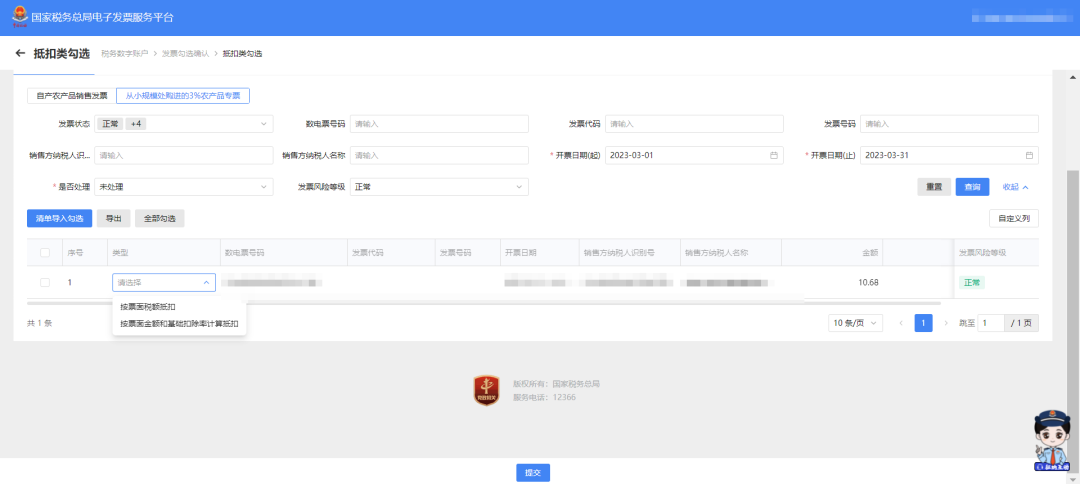This screenshot has height=484, width=1080.
Task: Open the 发票状态 dropdown
Action: (184, 124)
